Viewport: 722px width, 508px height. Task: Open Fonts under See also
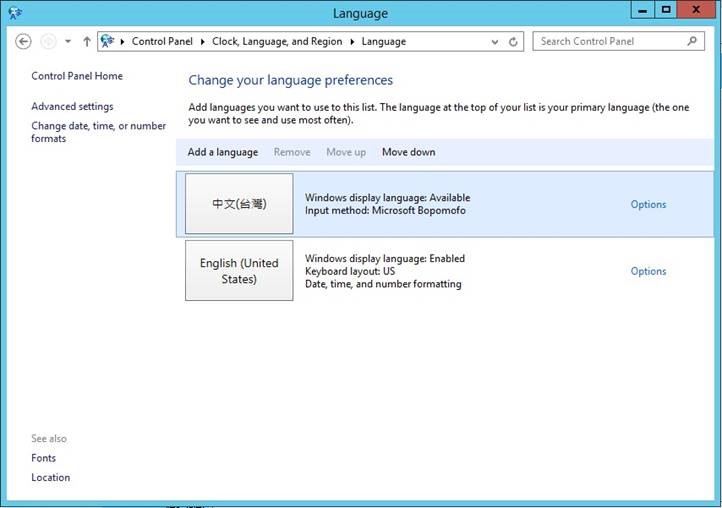[43, 458]
